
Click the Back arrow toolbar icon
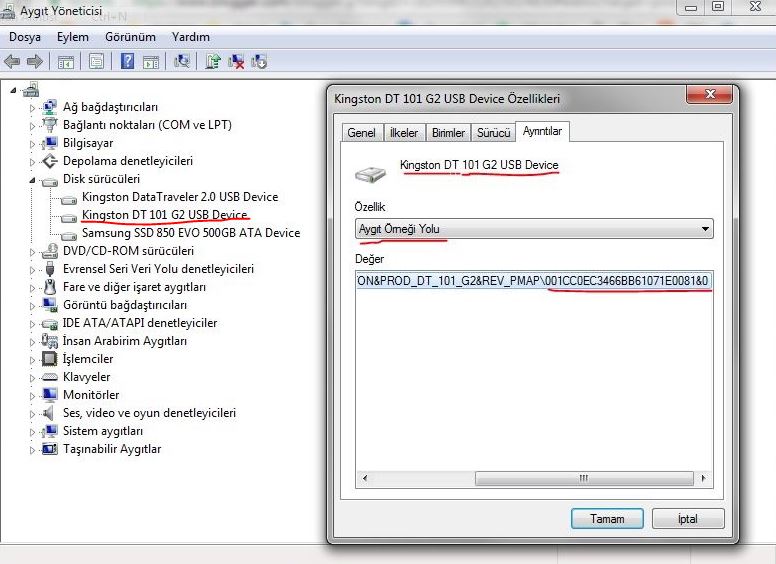(12, 62)
